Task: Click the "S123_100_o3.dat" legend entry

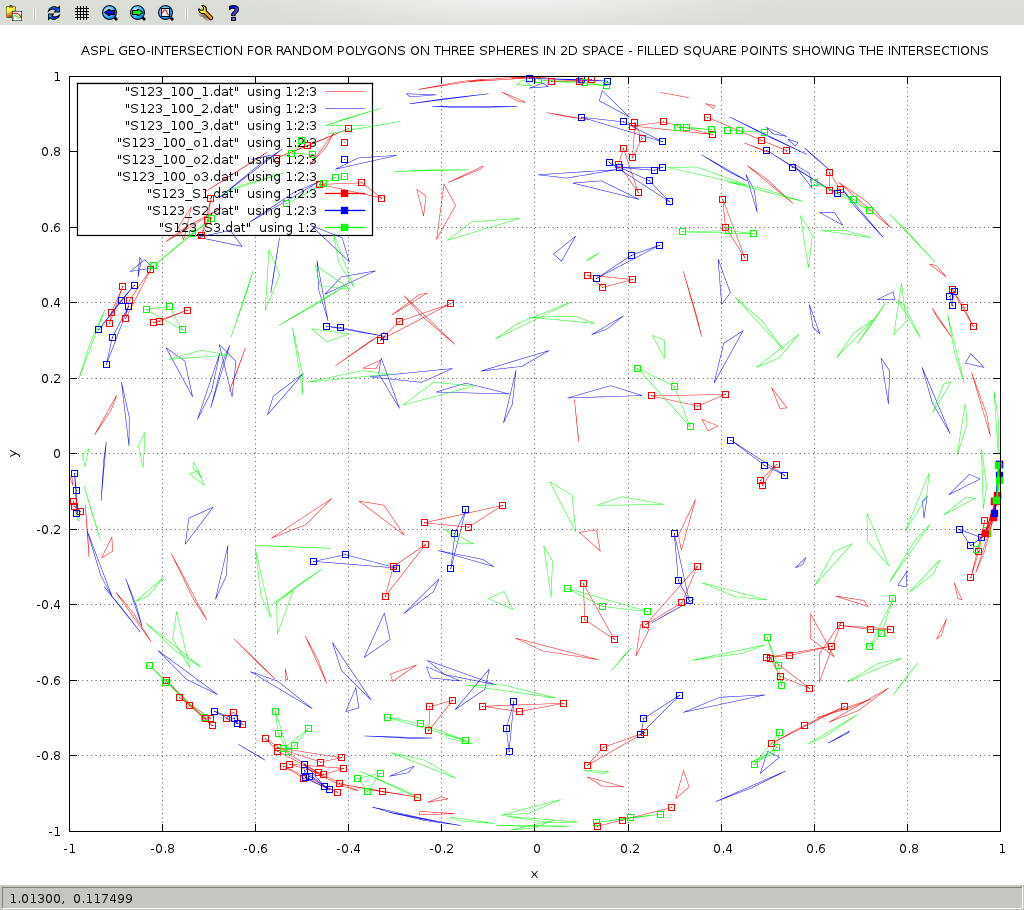Action: coord(177,176)
